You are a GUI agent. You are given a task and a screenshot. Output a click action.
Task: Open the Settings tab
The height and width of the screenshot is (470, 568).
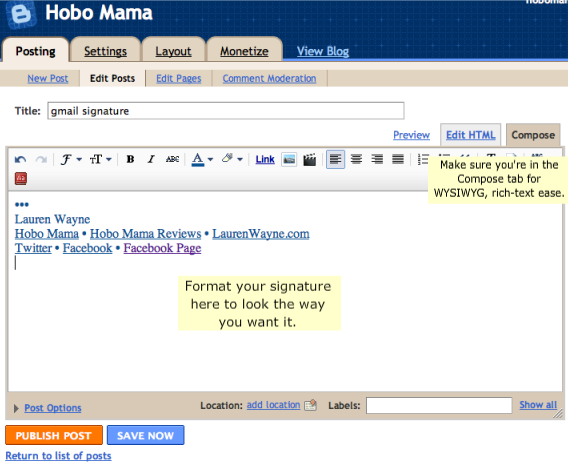(x=105, y=51)
